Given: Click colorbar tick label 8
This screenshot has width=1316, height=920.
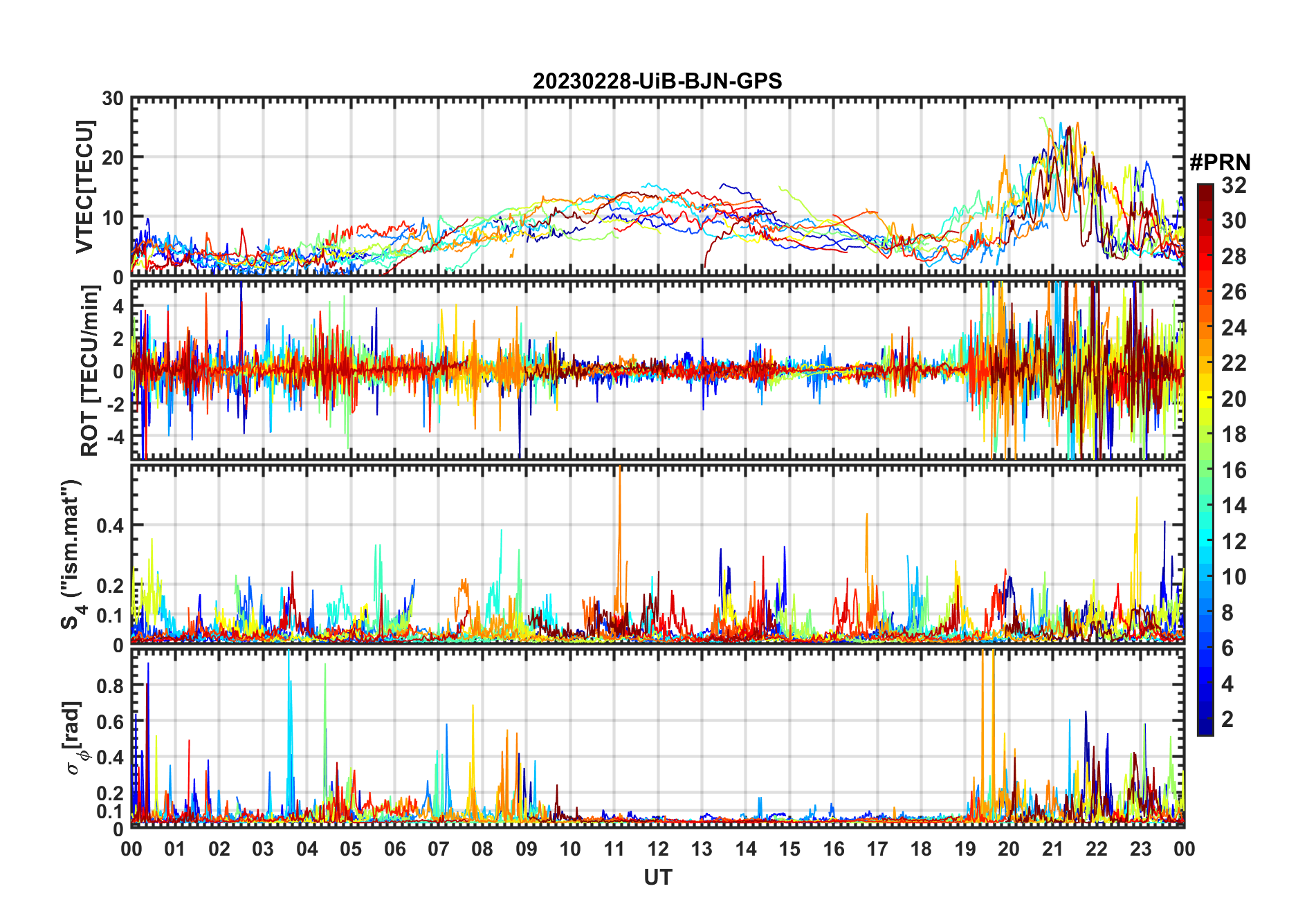Looking at the screenshot, I should pyautogui.click(x=1227, y=613).
